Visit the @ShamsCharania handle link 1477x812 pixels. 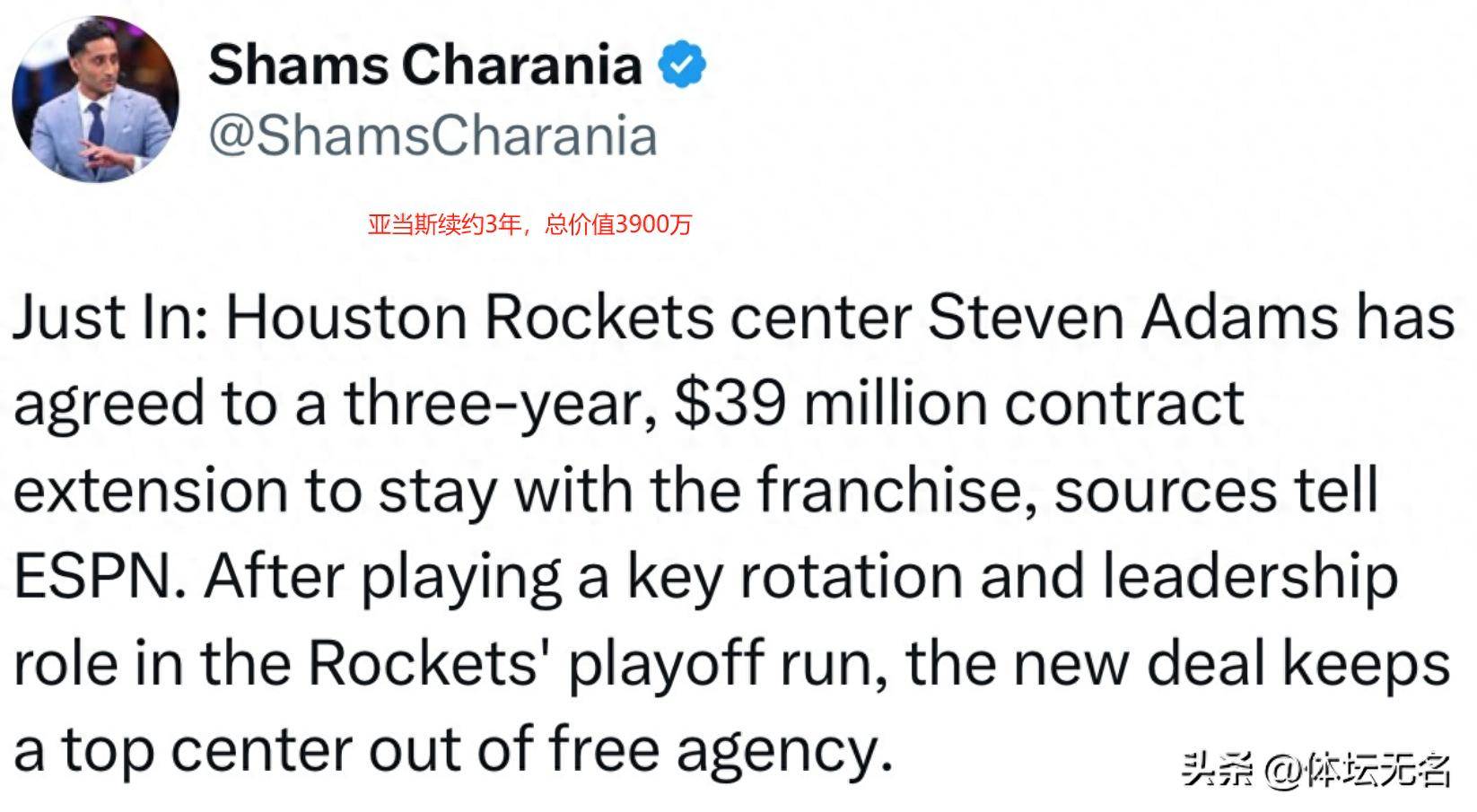pos(433,136)
